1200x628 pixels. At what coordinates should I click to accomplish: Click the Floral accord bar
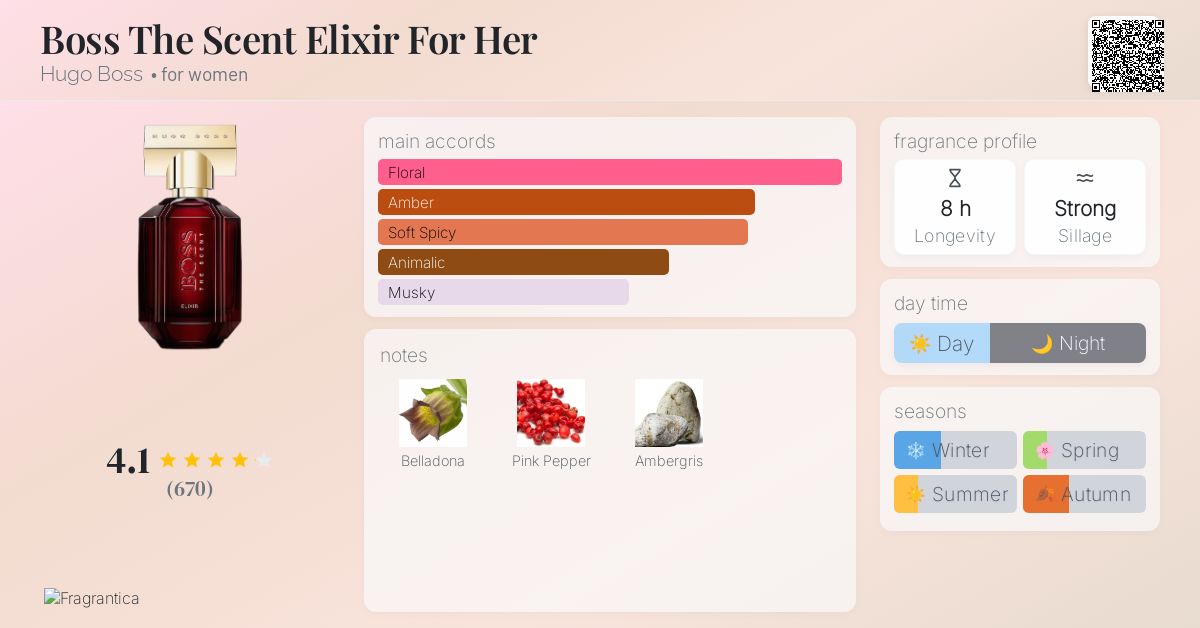[610, 172]
